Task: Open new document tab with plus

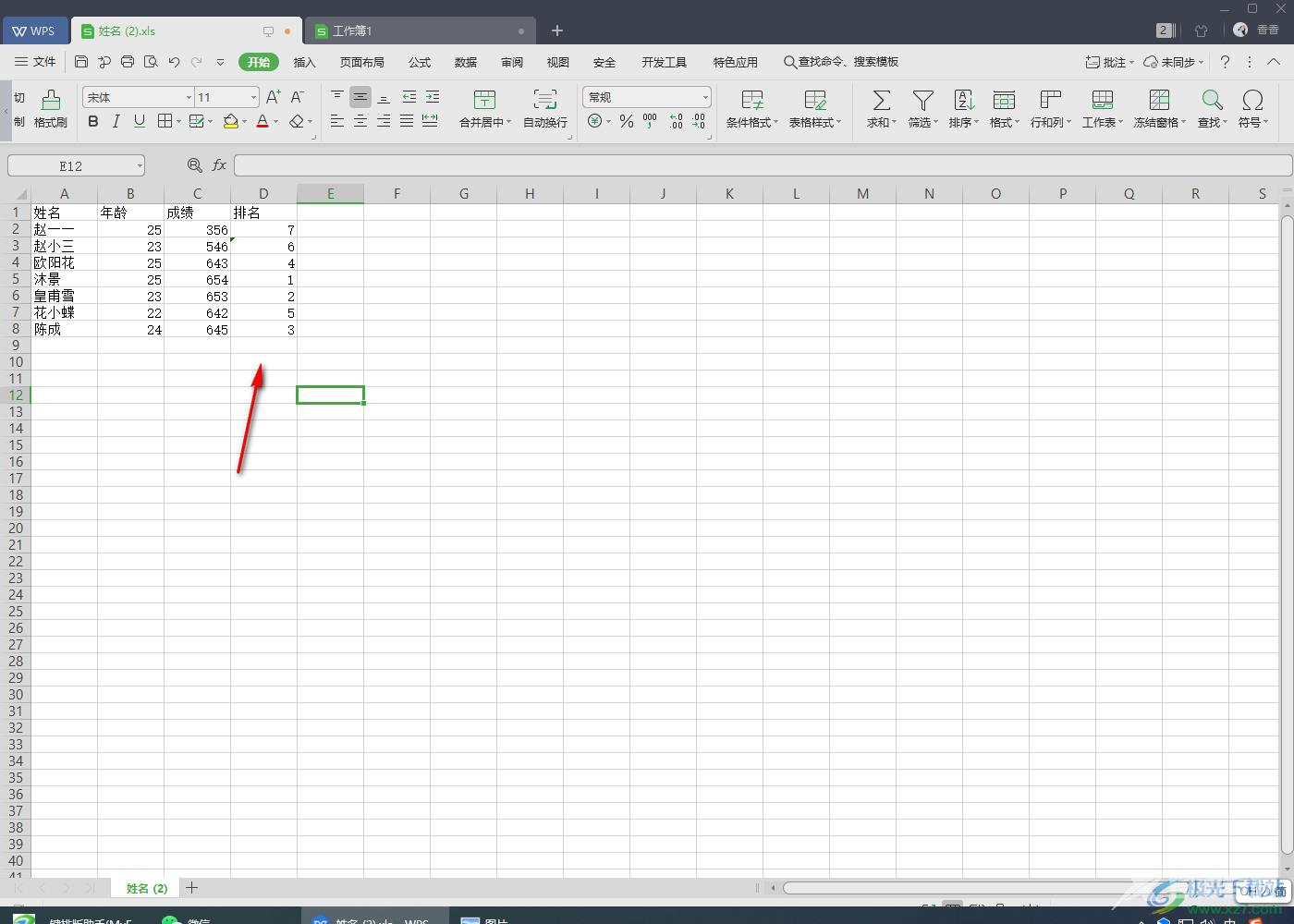Action: [x=556, y=30]
